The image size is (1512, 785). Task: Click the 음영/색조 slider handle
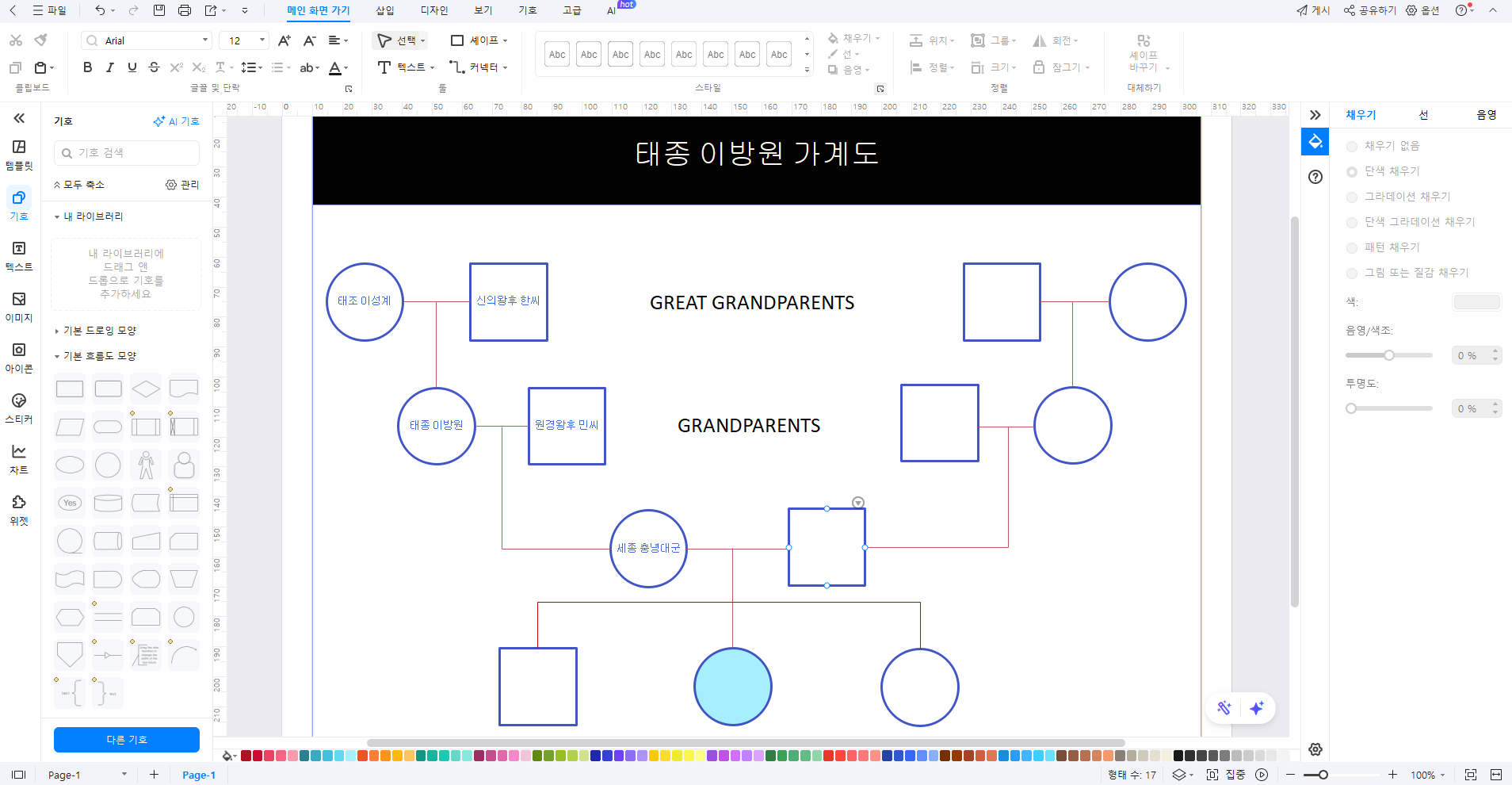pos(1389,355)
